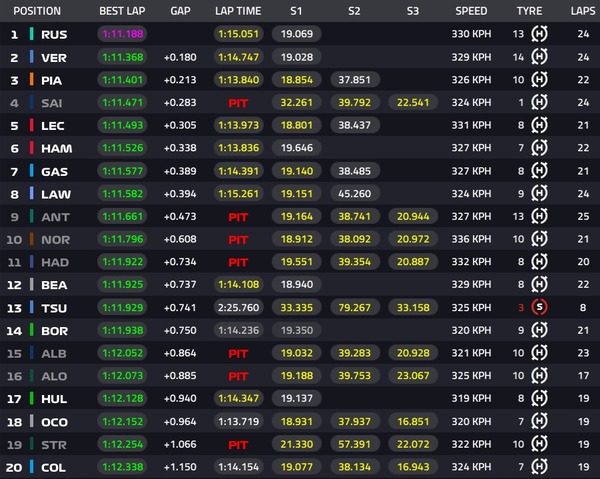Click the red PIT label for NOR
Viewport: 600px width, 479px height.
[x=238, y=240]
